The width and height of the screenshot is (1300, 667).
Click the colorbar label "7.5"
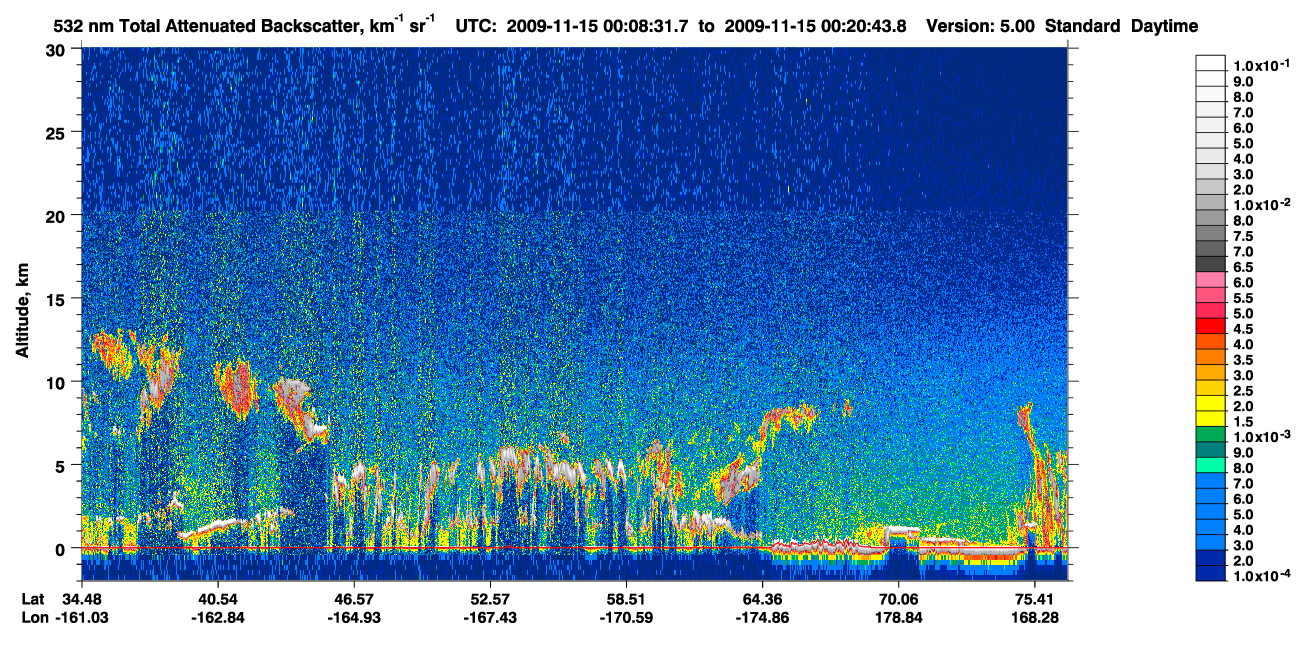tap(1242, 235)
